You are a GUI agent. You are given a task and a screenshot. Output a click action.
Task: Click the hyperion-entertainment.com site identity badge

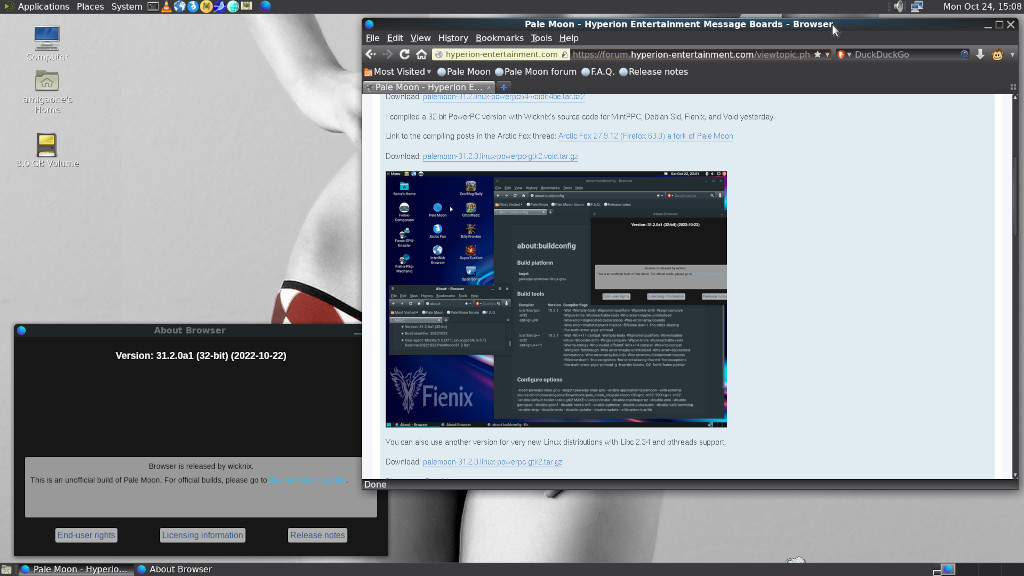pos(500,54)
